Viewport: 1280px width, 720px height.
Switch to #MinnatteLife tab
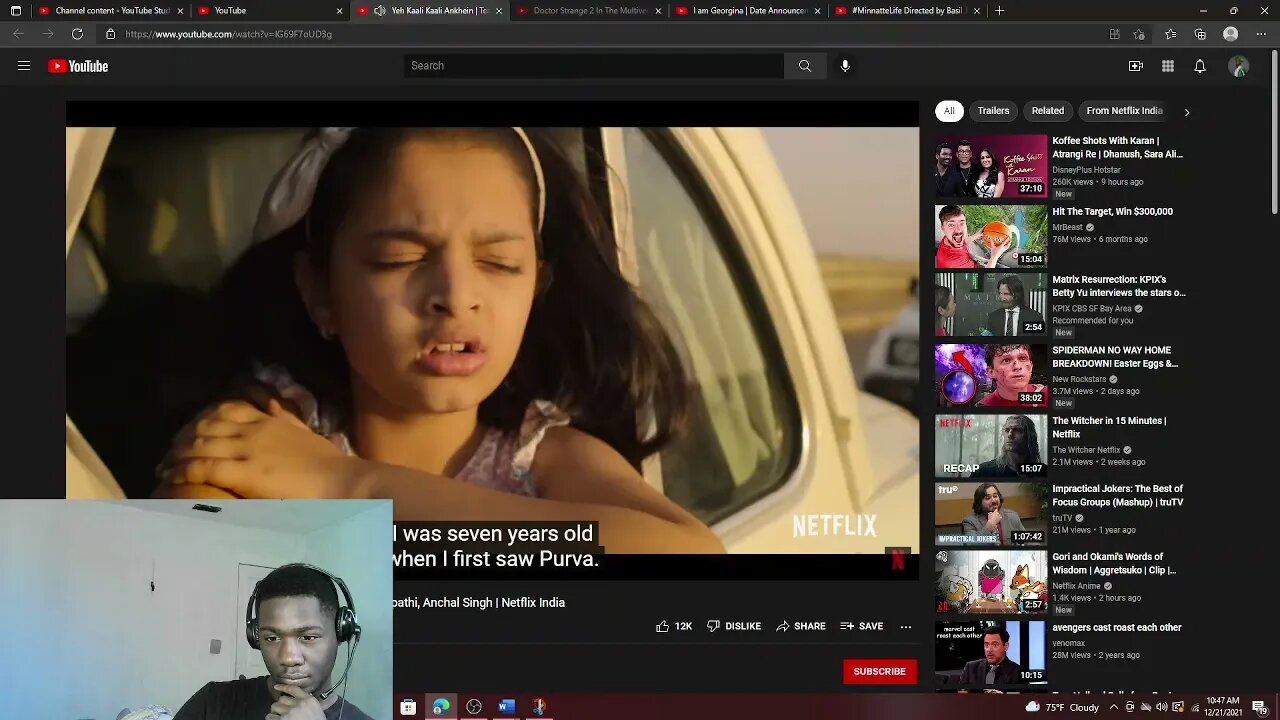pyautogui.click(x=905, y=11)
